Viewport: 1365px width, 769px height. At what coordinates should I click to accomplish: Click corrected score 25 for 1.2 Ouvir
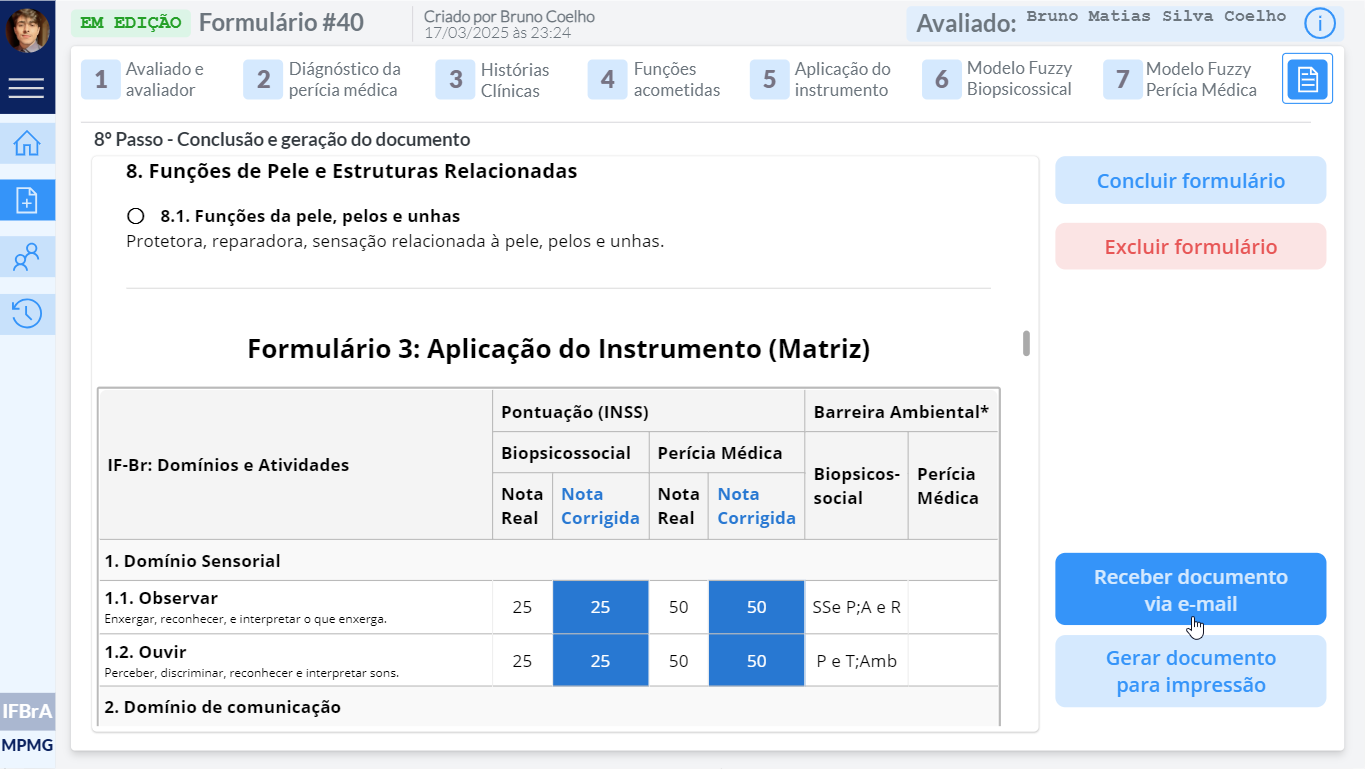(x=600, y=661)
